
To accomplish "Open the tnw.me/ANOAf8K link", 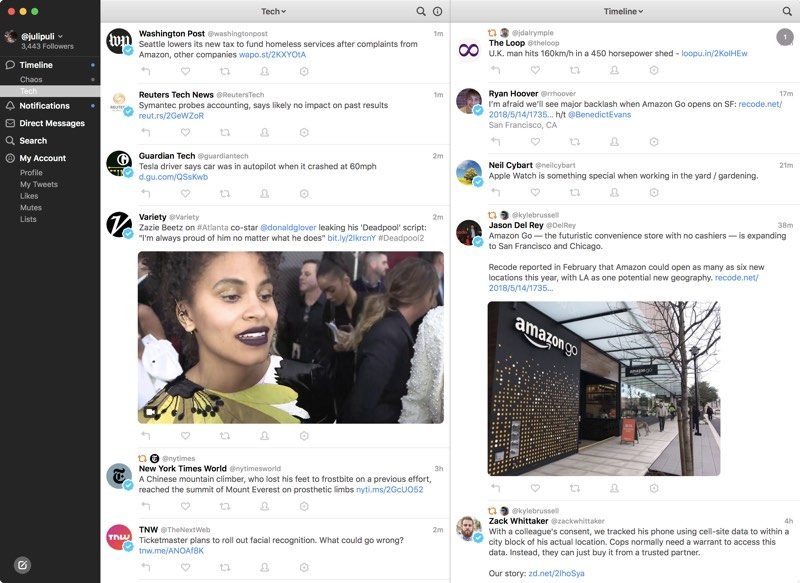I will (171, 551).
